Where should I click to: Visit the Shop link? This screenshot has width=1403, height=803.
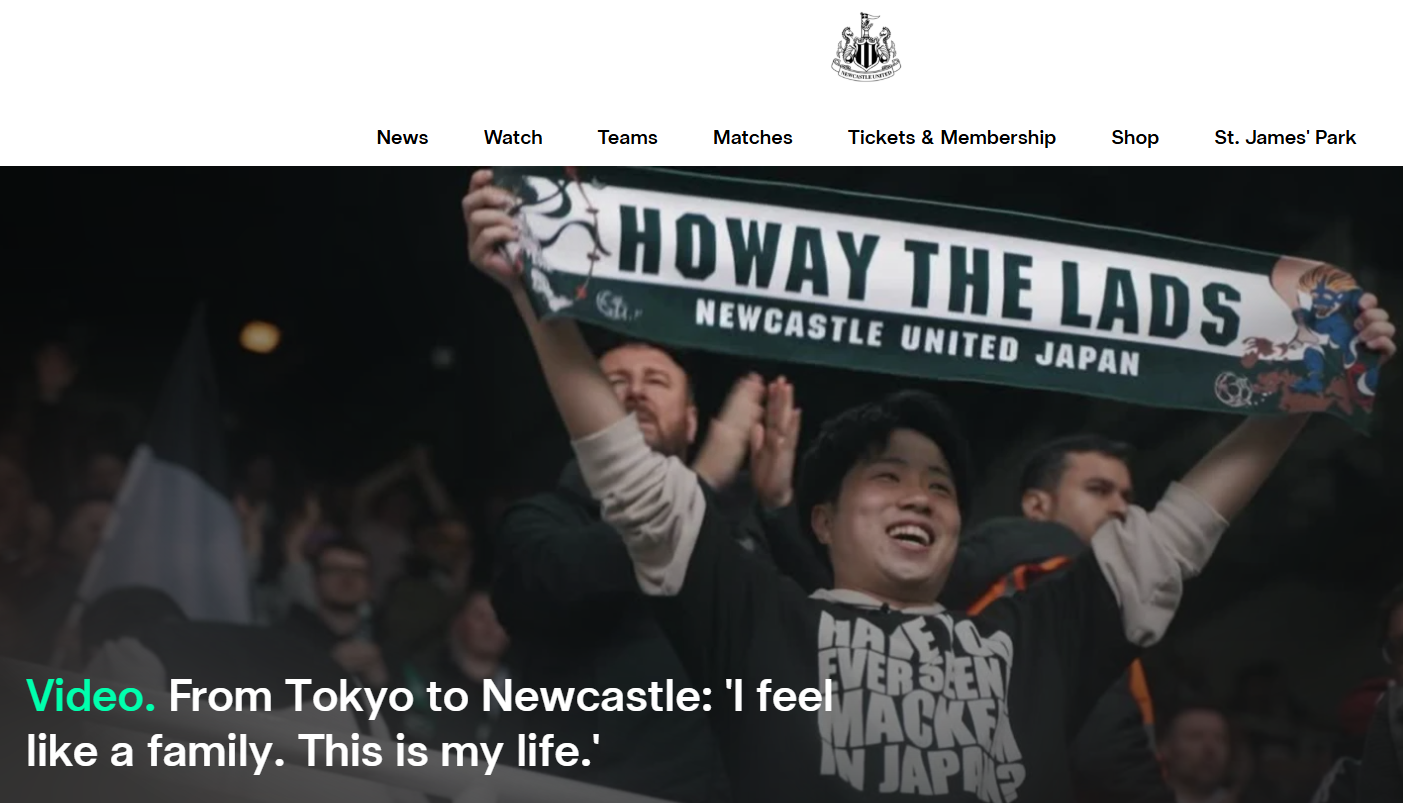[x=1135, y=138]
